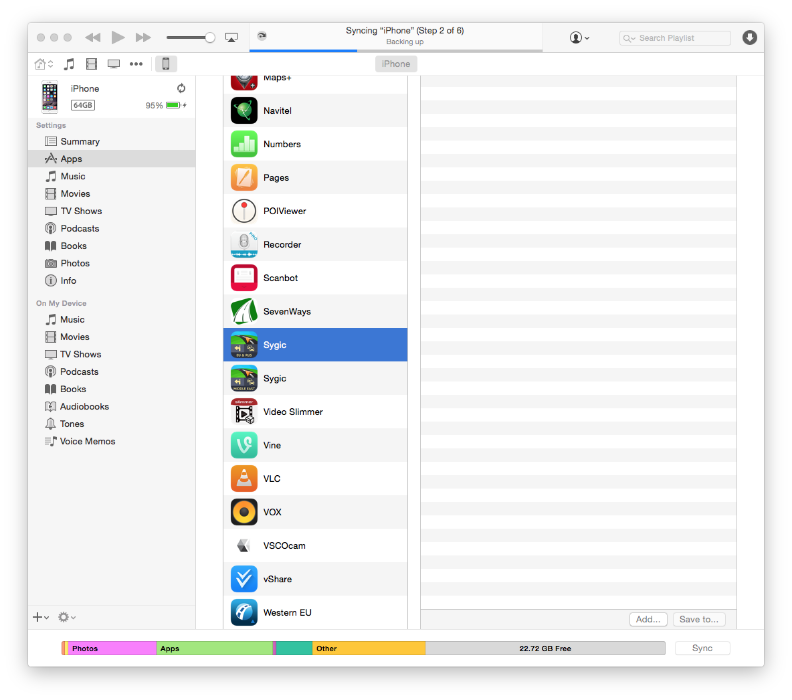Open Music under Settings

click(112, 176)
